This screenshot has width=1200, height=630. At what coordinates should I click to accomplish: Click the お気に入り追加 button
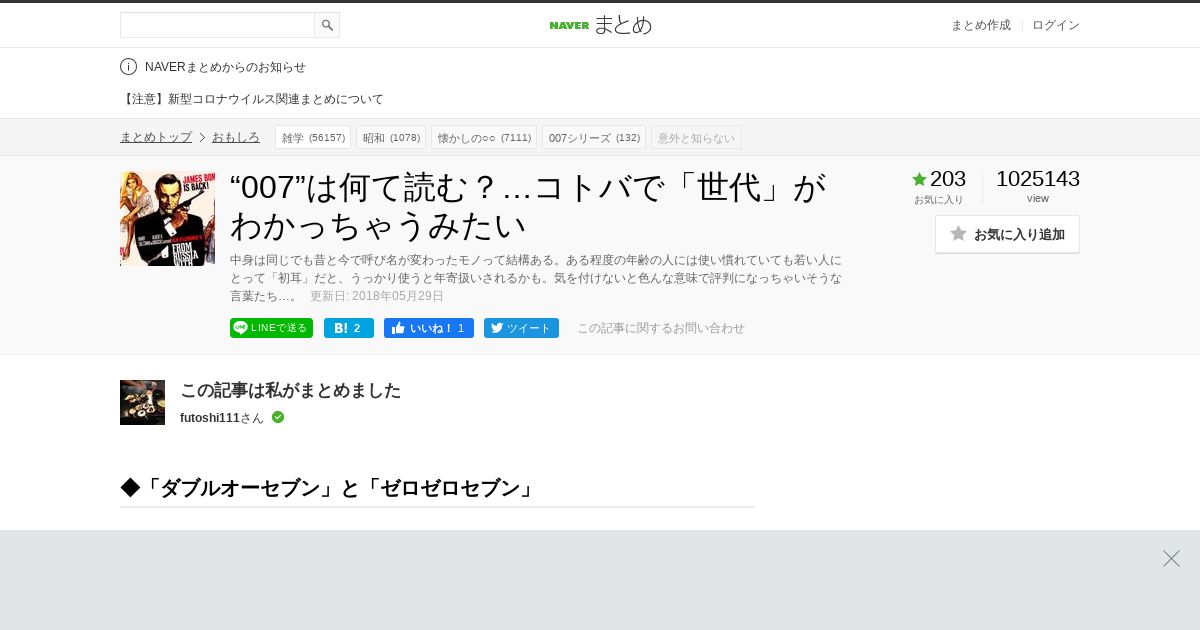point(1007,234)
